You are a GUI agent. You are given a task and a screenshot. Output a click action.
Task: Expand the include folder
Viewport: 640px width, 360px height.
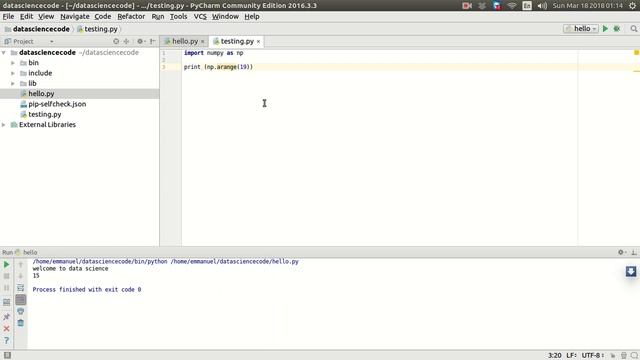(13, 73)
